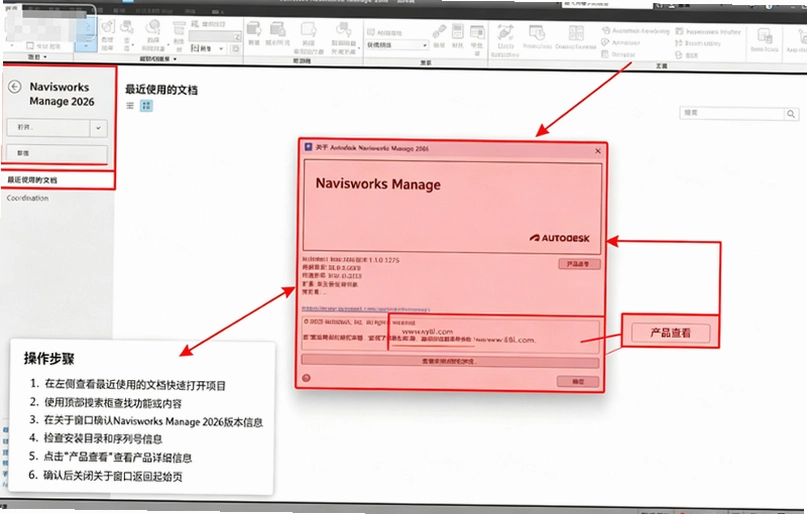Expand the Open button dropdown arrow
The width and height of the screenshot is (807, 514).
(x=98, y=128)
